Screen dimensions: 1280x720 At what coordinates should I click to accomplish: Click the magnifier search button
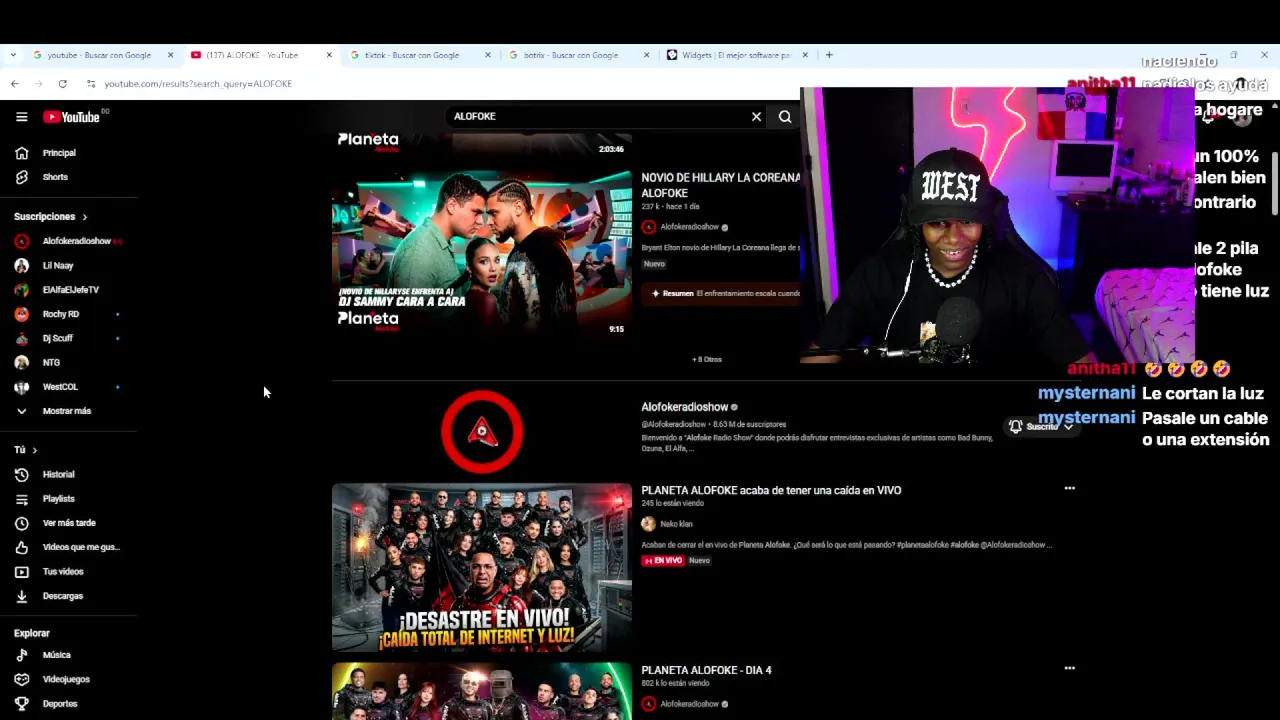tap(785, 117)
